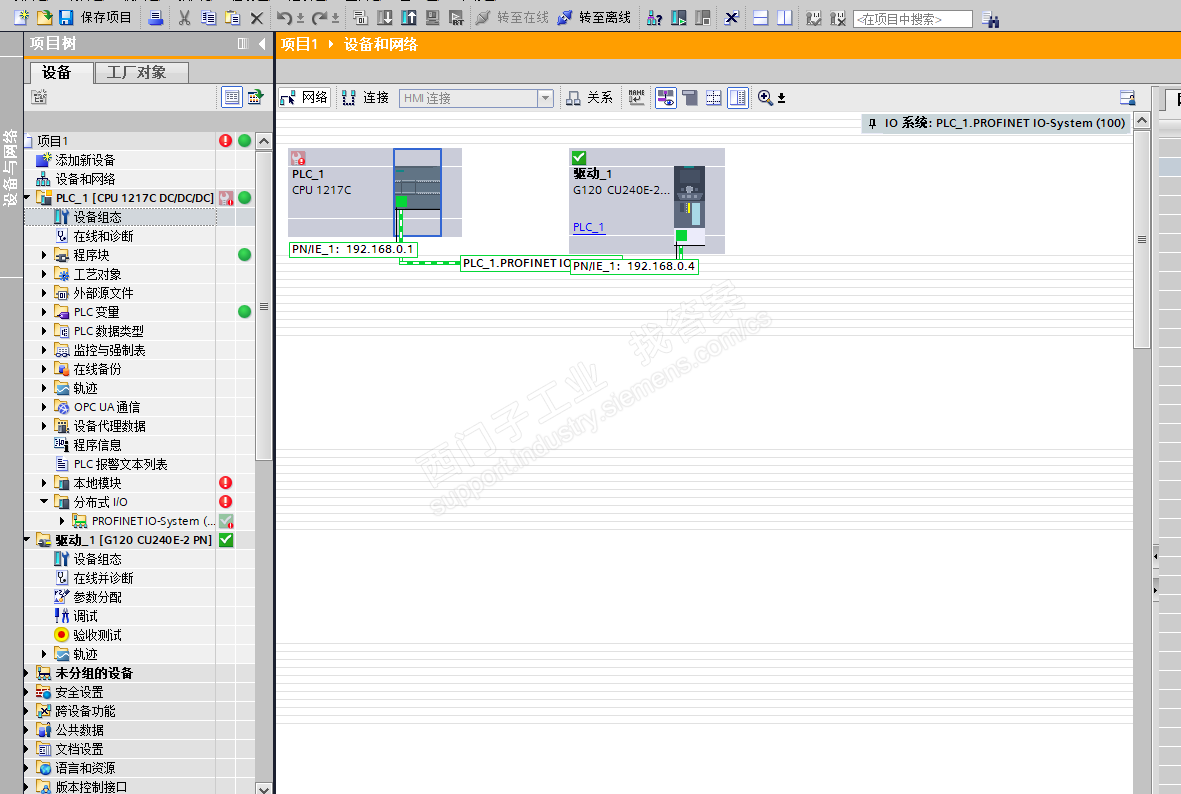Save the project via 保存项目

pos(96,17)
